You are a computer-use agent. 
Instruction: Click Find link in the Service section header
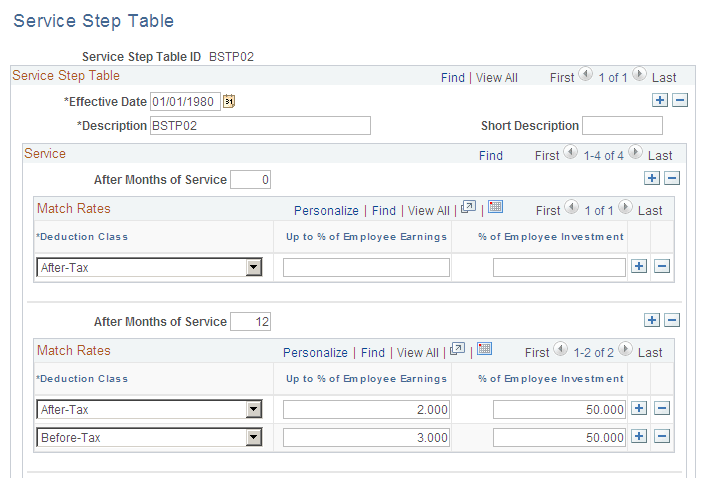490,156
